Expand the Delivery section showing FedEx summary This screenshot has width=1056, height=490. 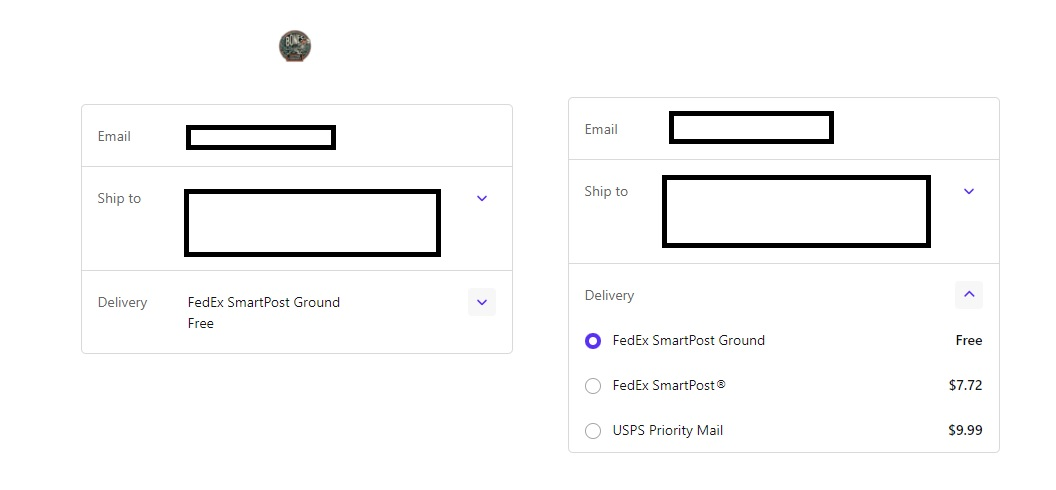pos(482,302)
